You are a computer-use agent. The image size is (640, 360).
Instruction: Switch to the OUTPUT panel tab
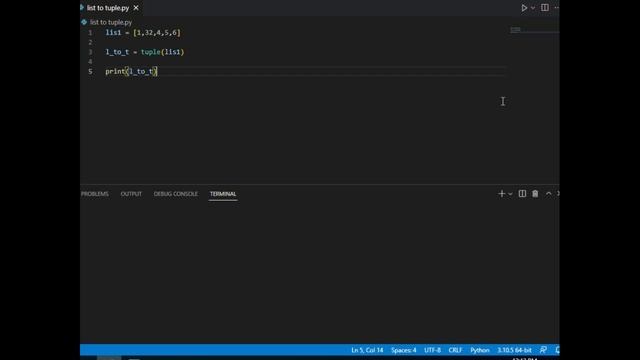point(131,194)
